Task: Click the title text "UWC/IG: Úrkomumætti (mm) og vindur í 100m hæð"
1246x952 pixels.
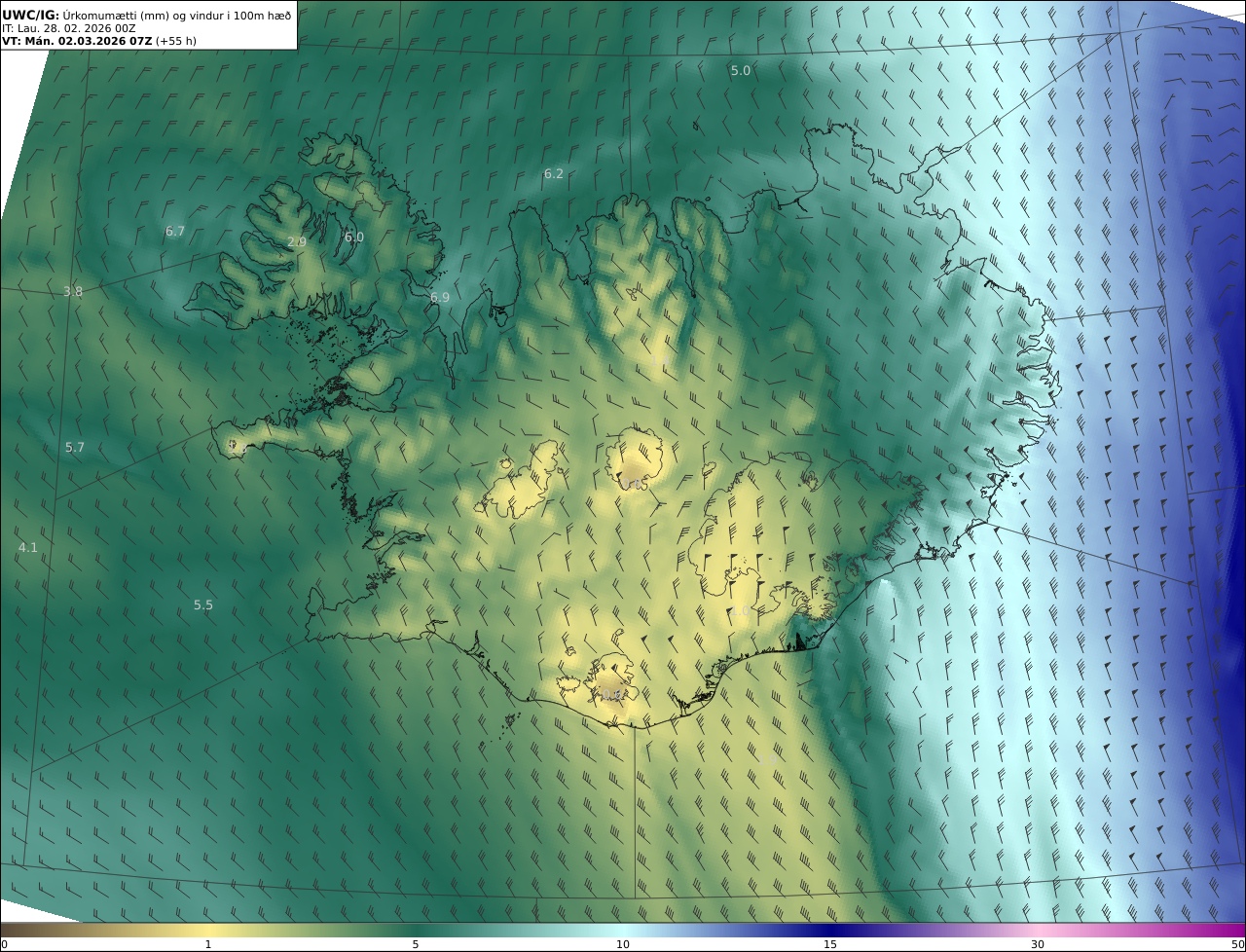Action: point(147,15)
